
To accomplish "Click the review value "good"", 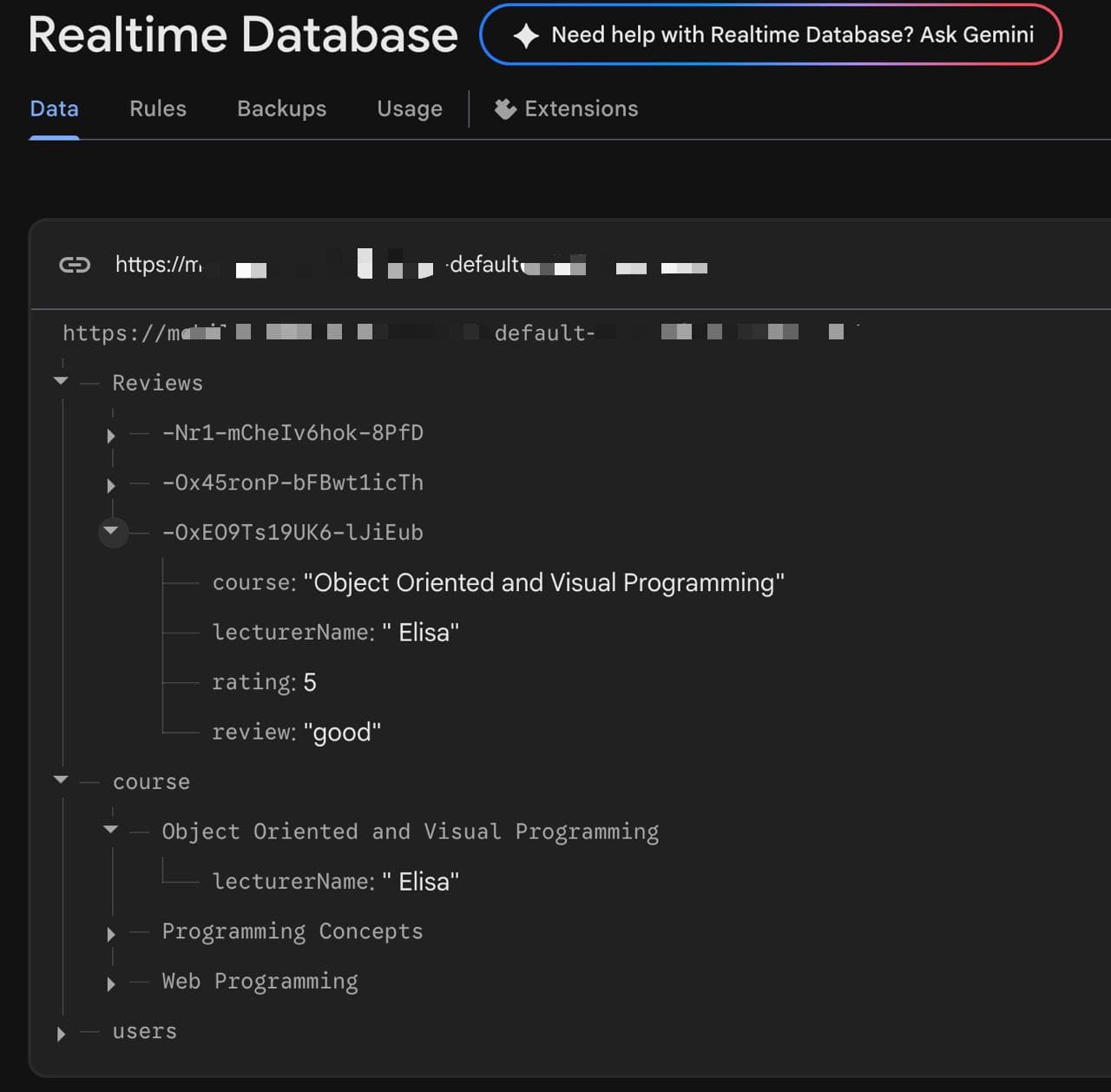I will pos(342,733).
